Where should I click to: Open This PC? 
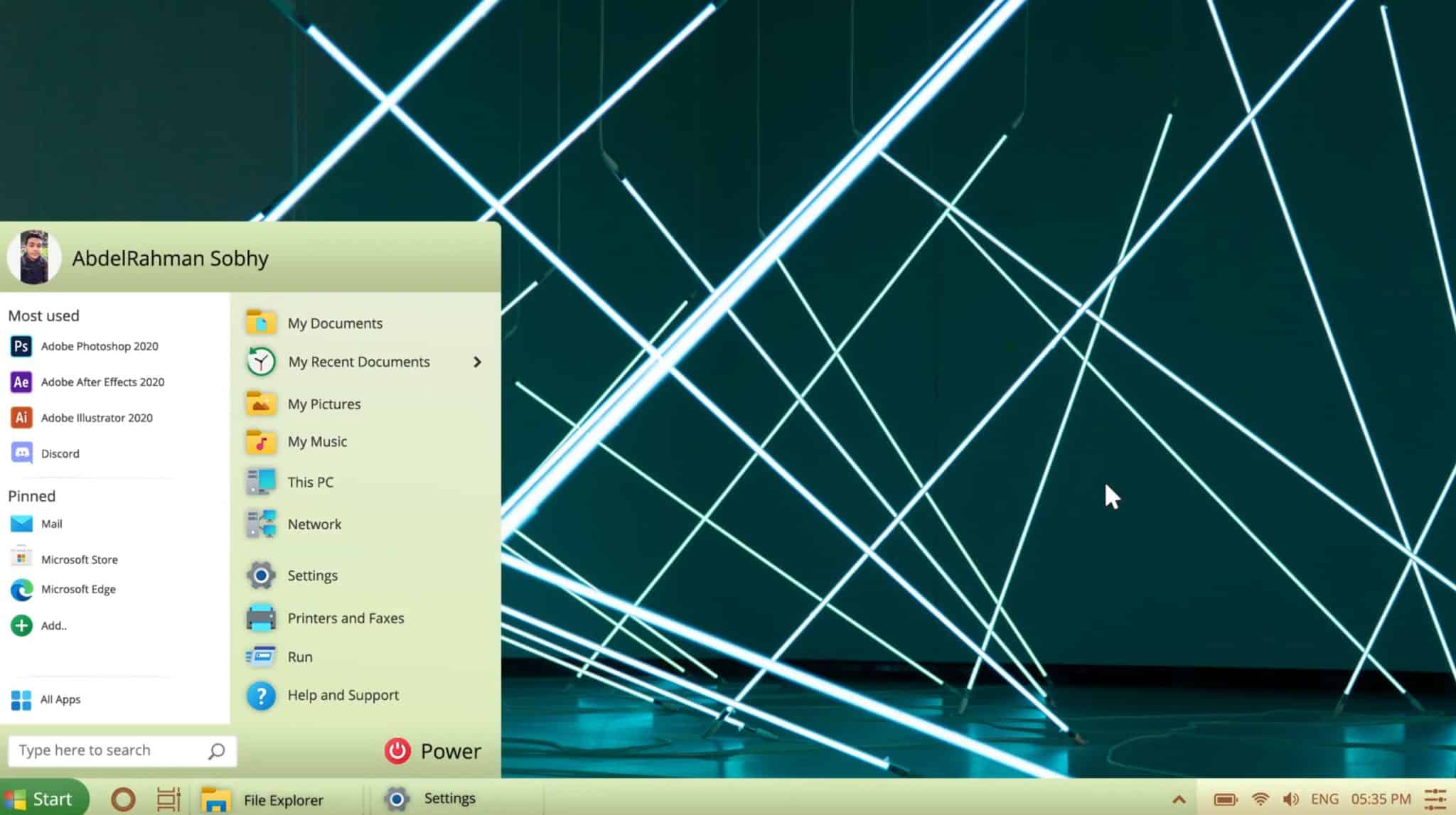tap(311, 482)
